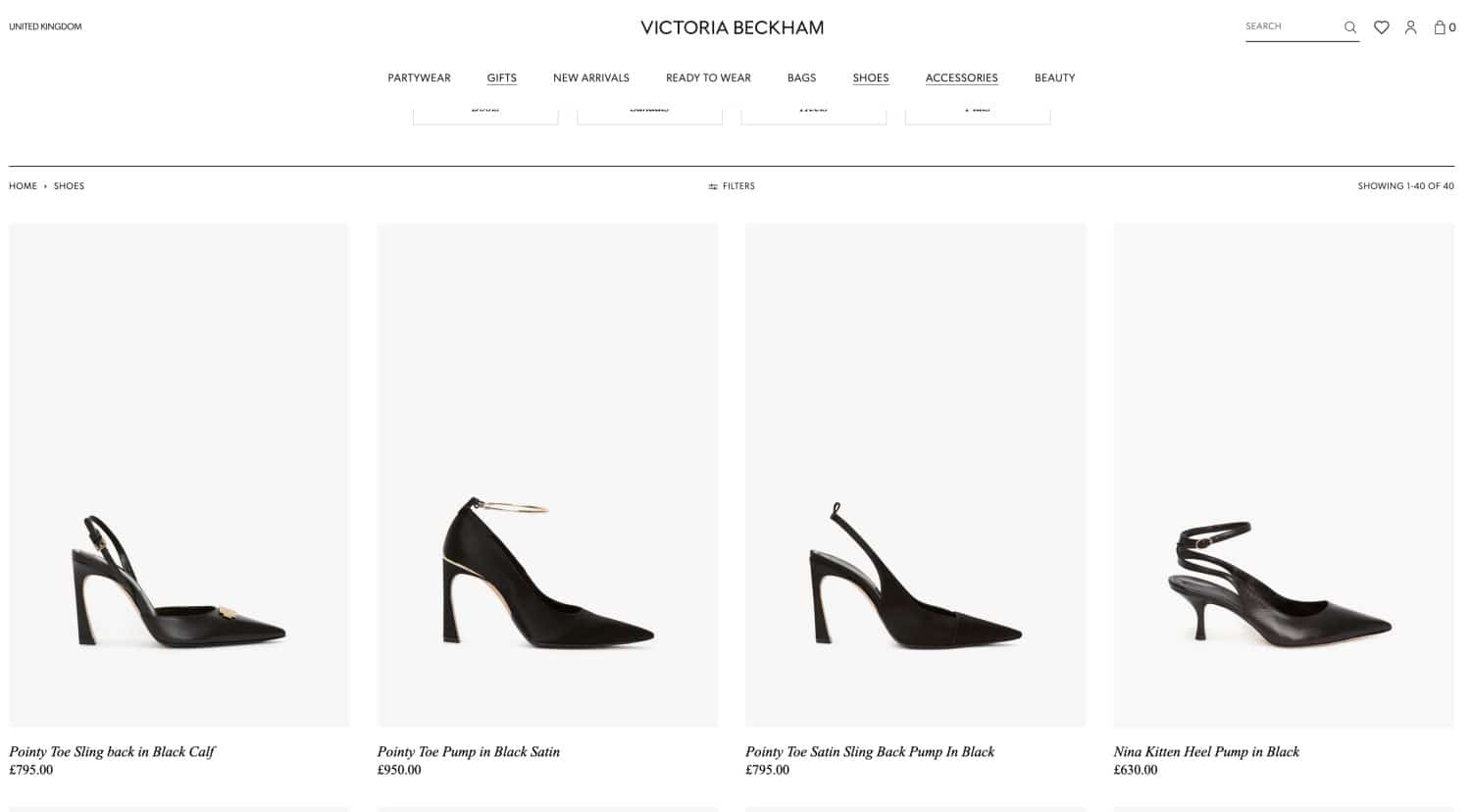Open Pointy Toe Satin Sling Back Pump title
The image size is (1471, 812).
pos(870,751)
